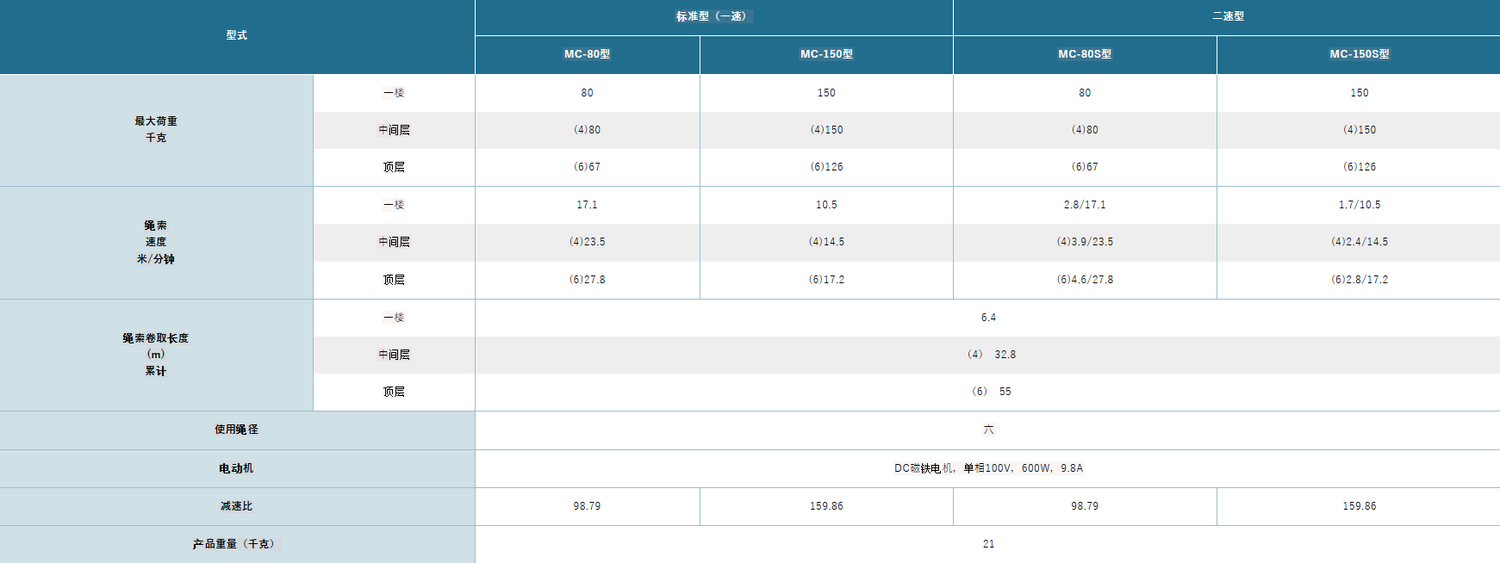Screen dimensions: 1500x563
Task: Click 98.79 ratio in MC-80型 column
Action: (x=587, y=506)
